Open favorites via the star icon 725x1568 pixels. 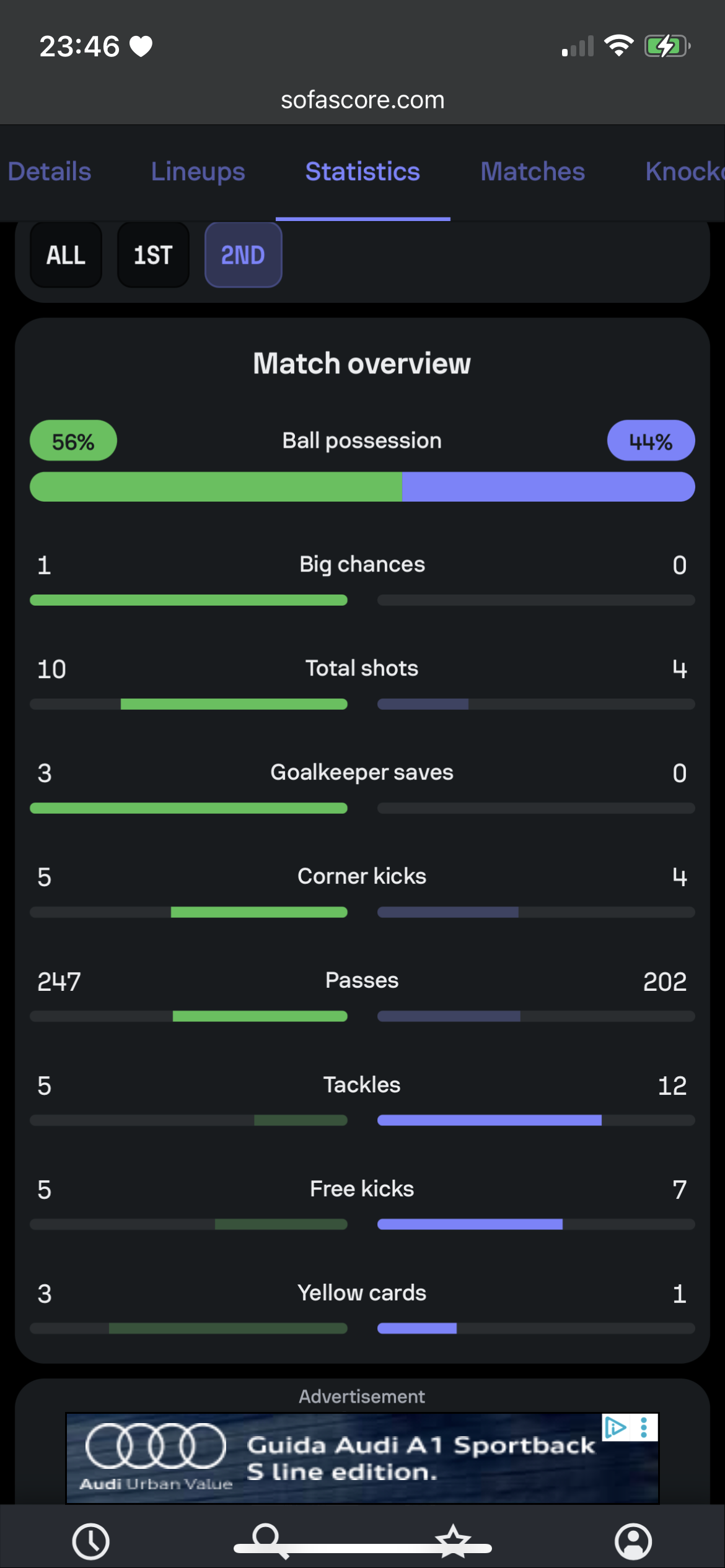click(453, 1540)
